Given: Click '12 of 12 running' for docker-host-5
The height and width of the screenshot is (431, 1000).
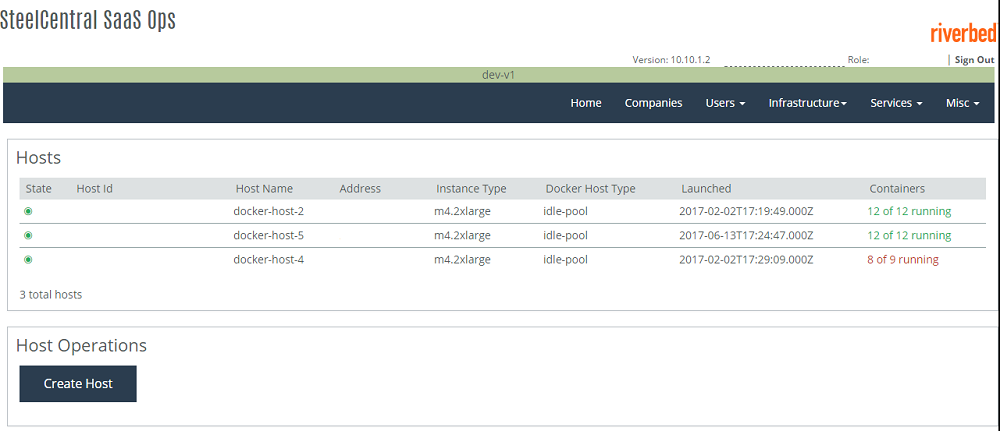Looking at the screenshot, I should 909,235.
